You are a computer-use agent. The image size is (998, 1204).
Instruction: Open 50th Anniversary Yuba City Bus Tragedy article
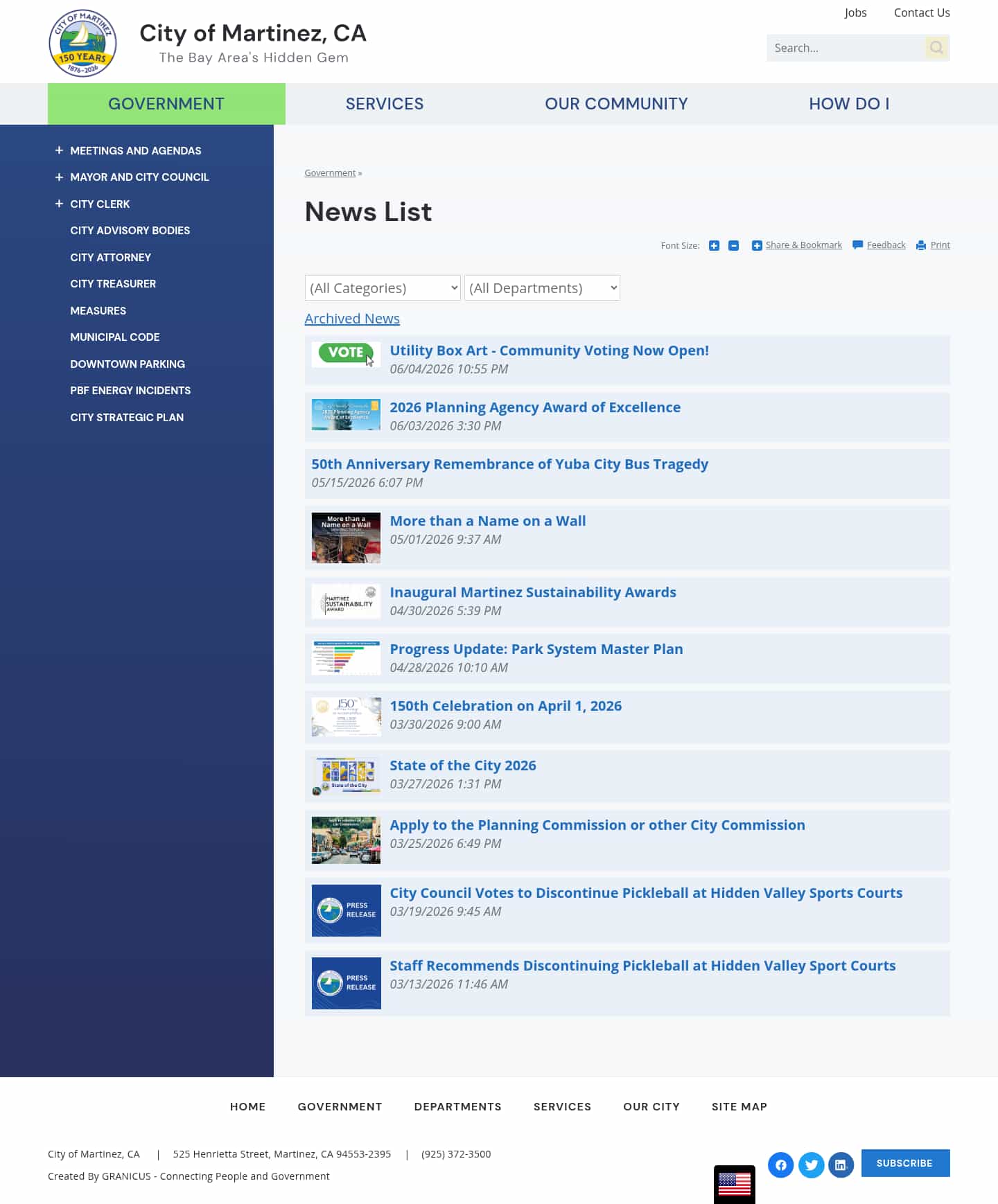pyautogui.click(x=509, y=464)
